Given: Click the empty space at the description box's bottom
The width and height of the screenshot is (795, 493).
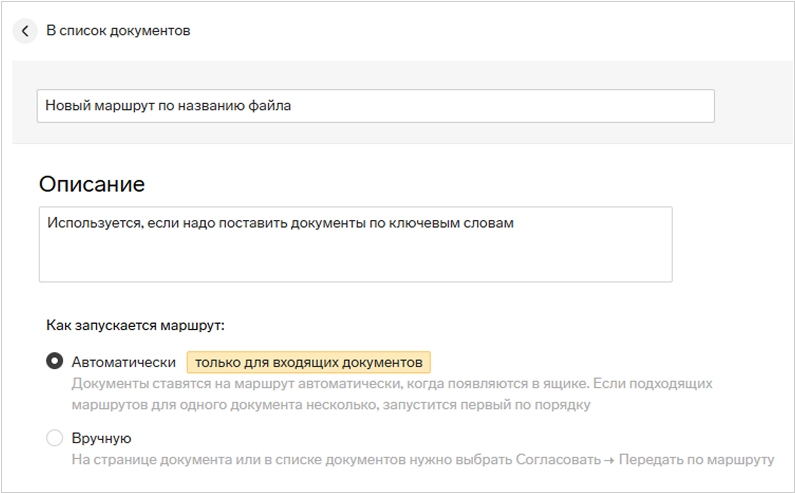Looking at the screenshot, I should point(355,265).
